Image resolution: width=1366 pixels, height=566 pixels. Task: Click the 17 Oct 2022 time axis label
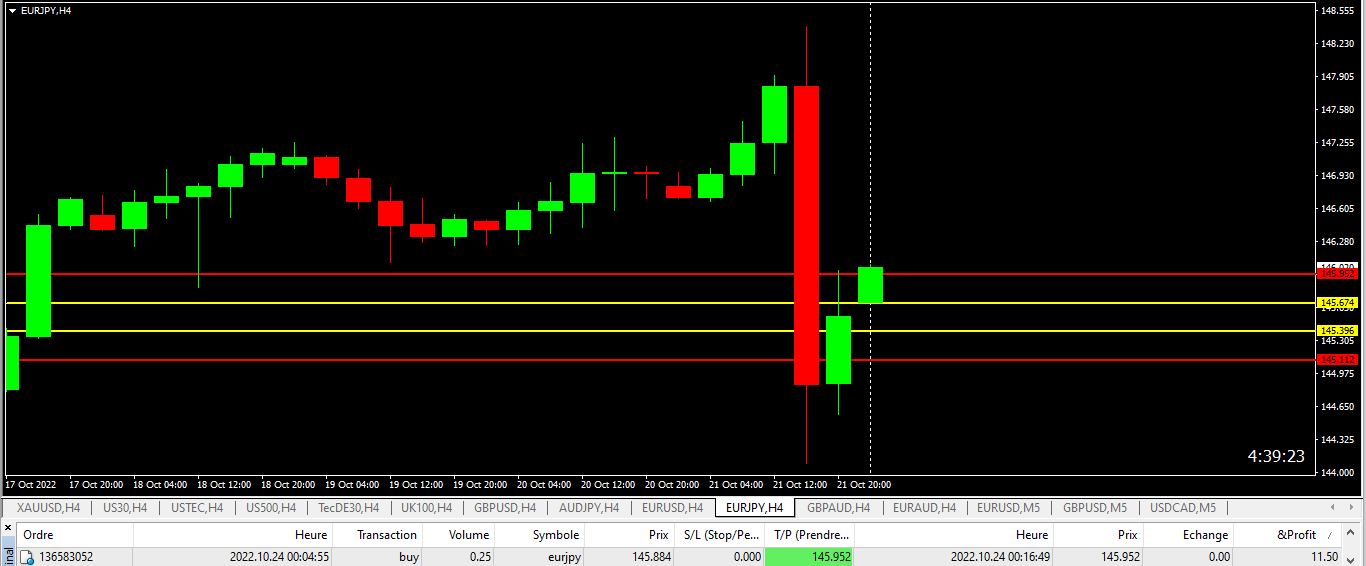[31, 484]
